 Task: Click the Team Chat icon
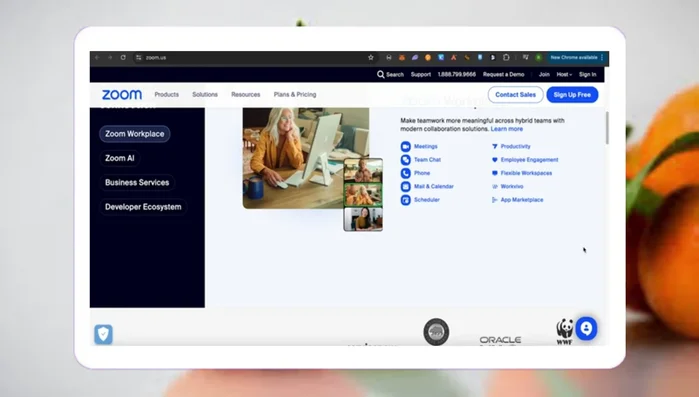coord(405,160)
